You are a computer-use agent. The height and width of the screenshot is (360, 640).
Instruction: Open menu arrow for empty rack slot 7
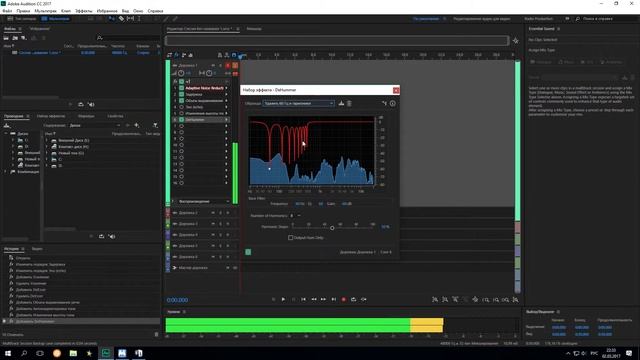click(227, 126)
